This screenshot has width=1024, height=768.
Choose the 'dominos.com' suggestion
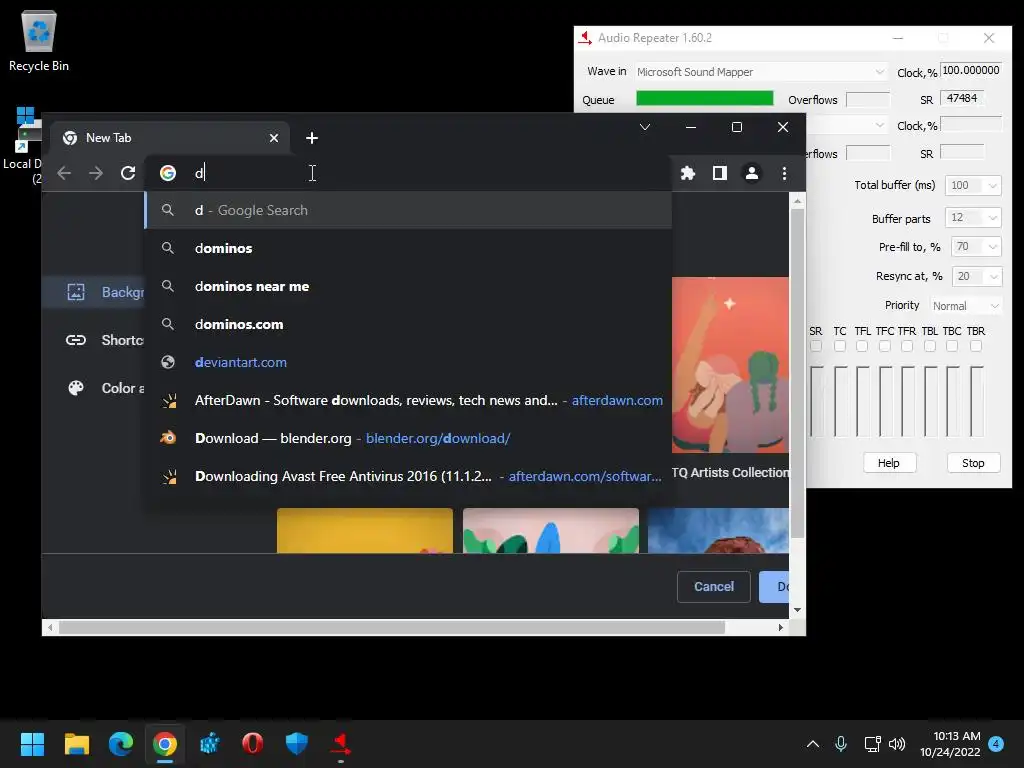pyautogui.click(x=408, y=324)
